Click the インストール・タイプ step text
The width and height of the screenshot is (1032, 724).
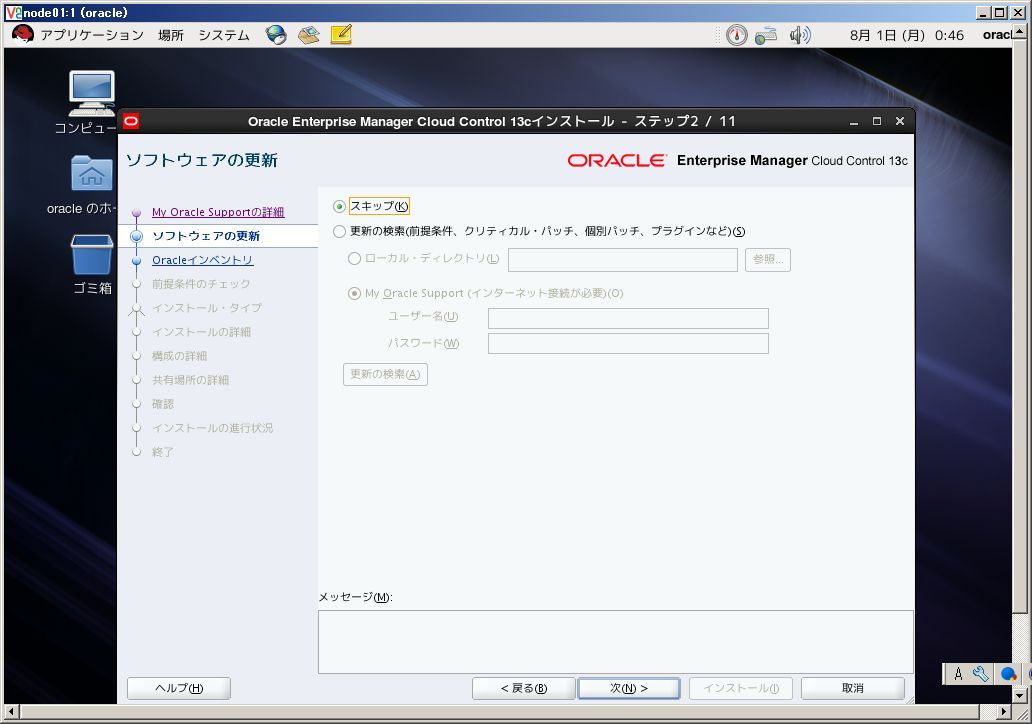click(207, 307)
